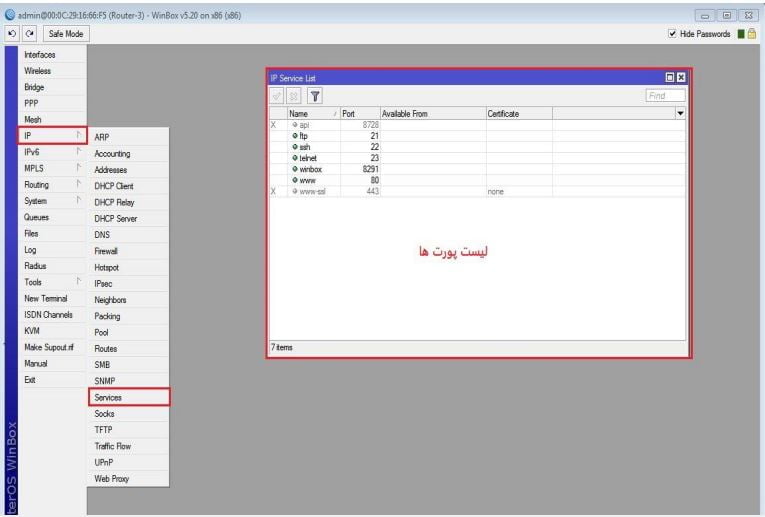Click the Undo arrow icon
This screenshot has width=765, height=517.
coord(10,33)
